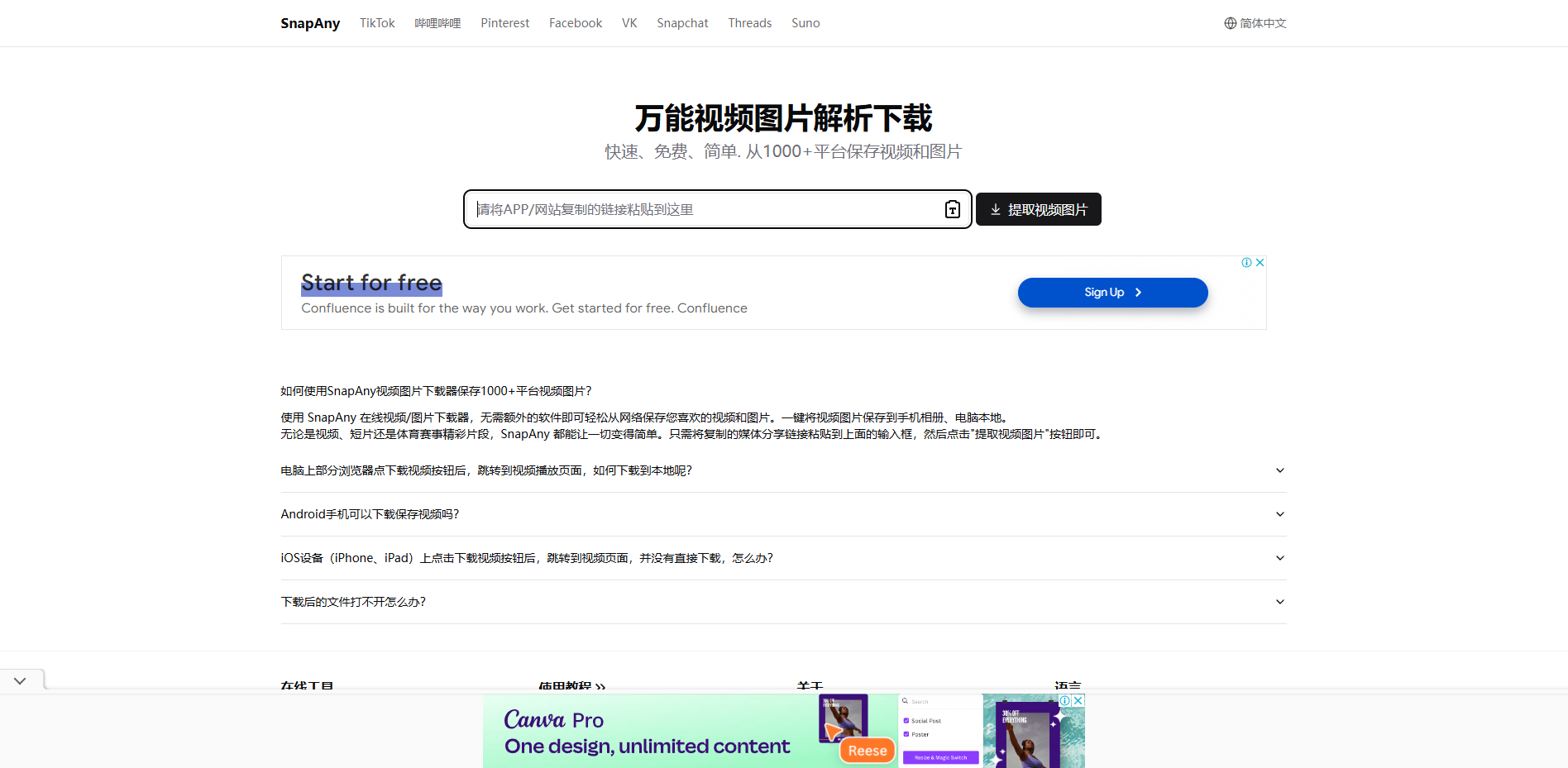Click chevron on the Android手机 FAQ row
This screenshot has height=768, width=1568.
pos(1279,514)
